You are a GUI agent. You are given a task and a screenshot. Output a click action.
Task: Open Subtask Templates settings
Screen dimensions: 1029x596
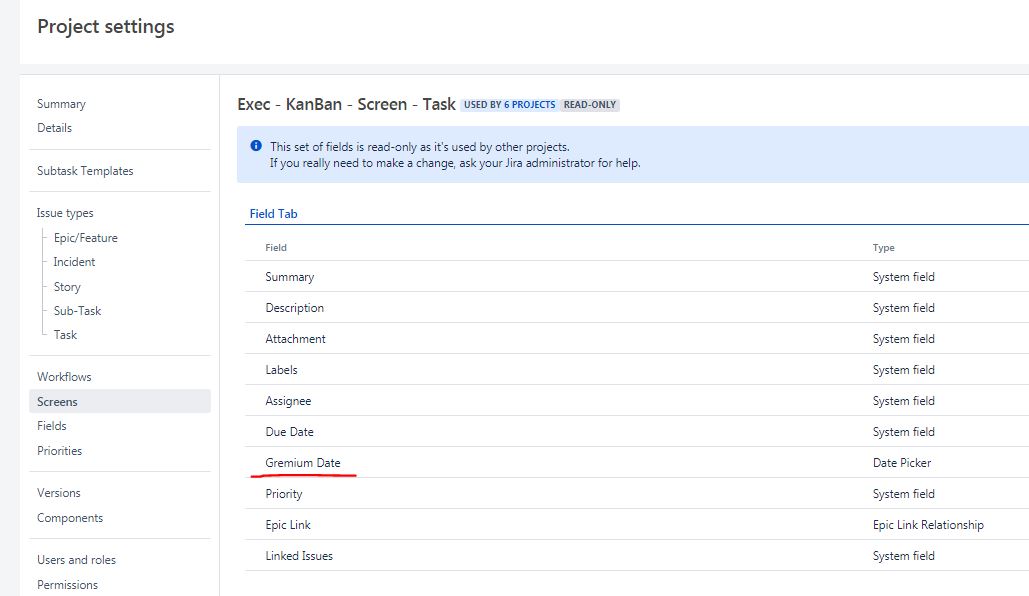point(85,171)
